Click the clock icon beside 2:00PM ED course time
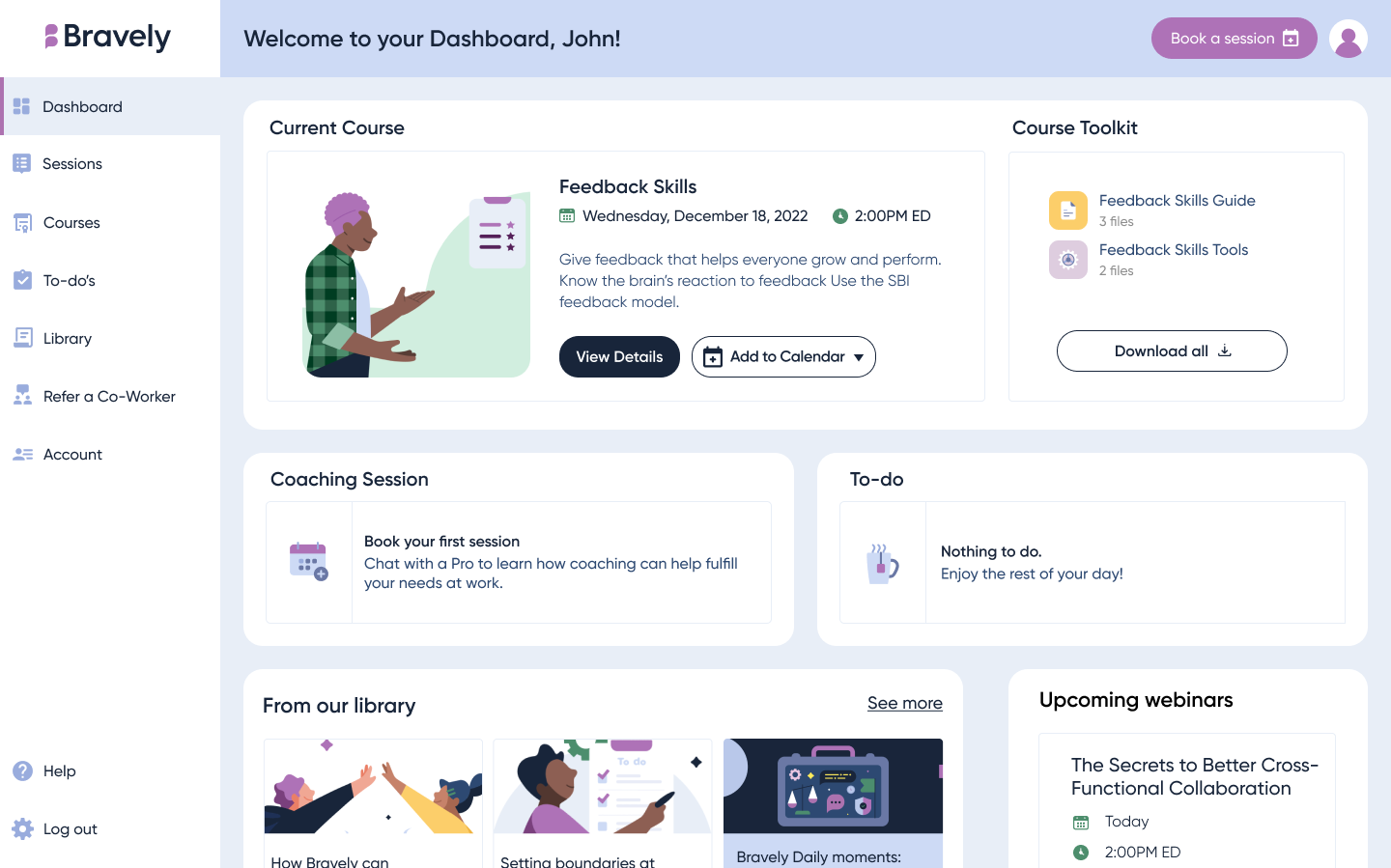This screenshot has height=868, width=1391. [840, 216]
